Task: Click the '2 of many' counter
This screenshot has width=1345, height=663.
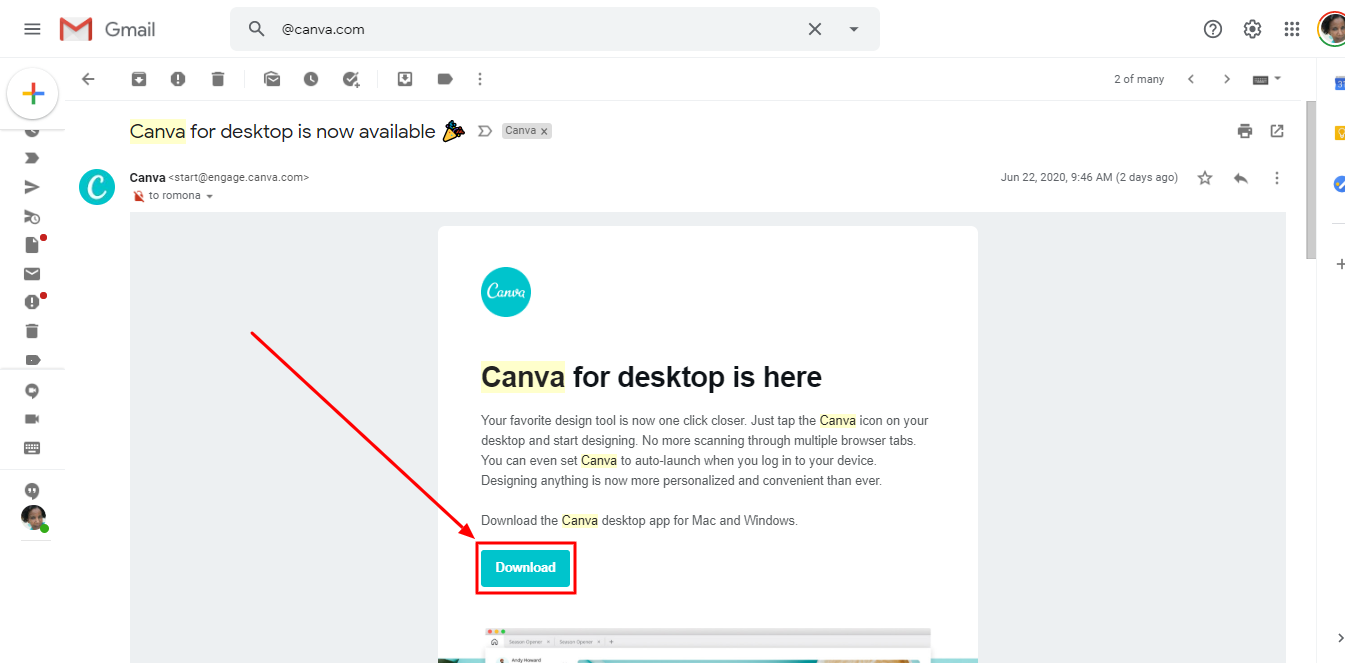Action: [1139, 79]
